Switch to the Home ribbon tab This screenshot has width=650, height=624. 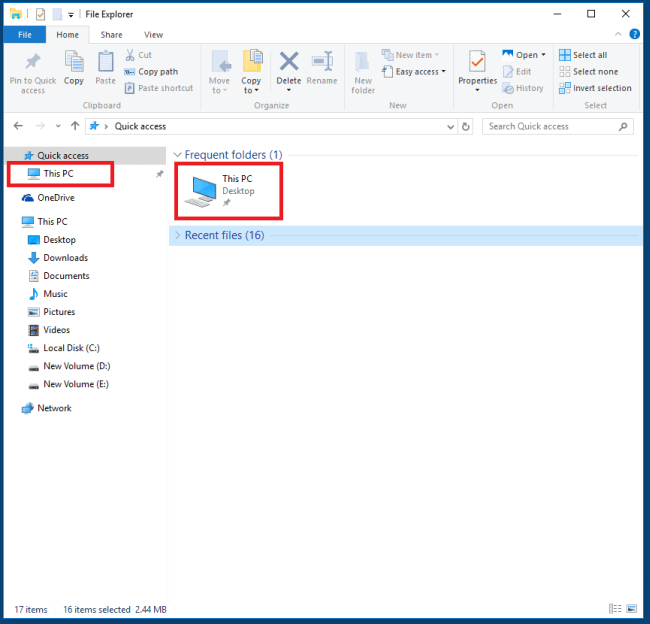click(67, 35)
